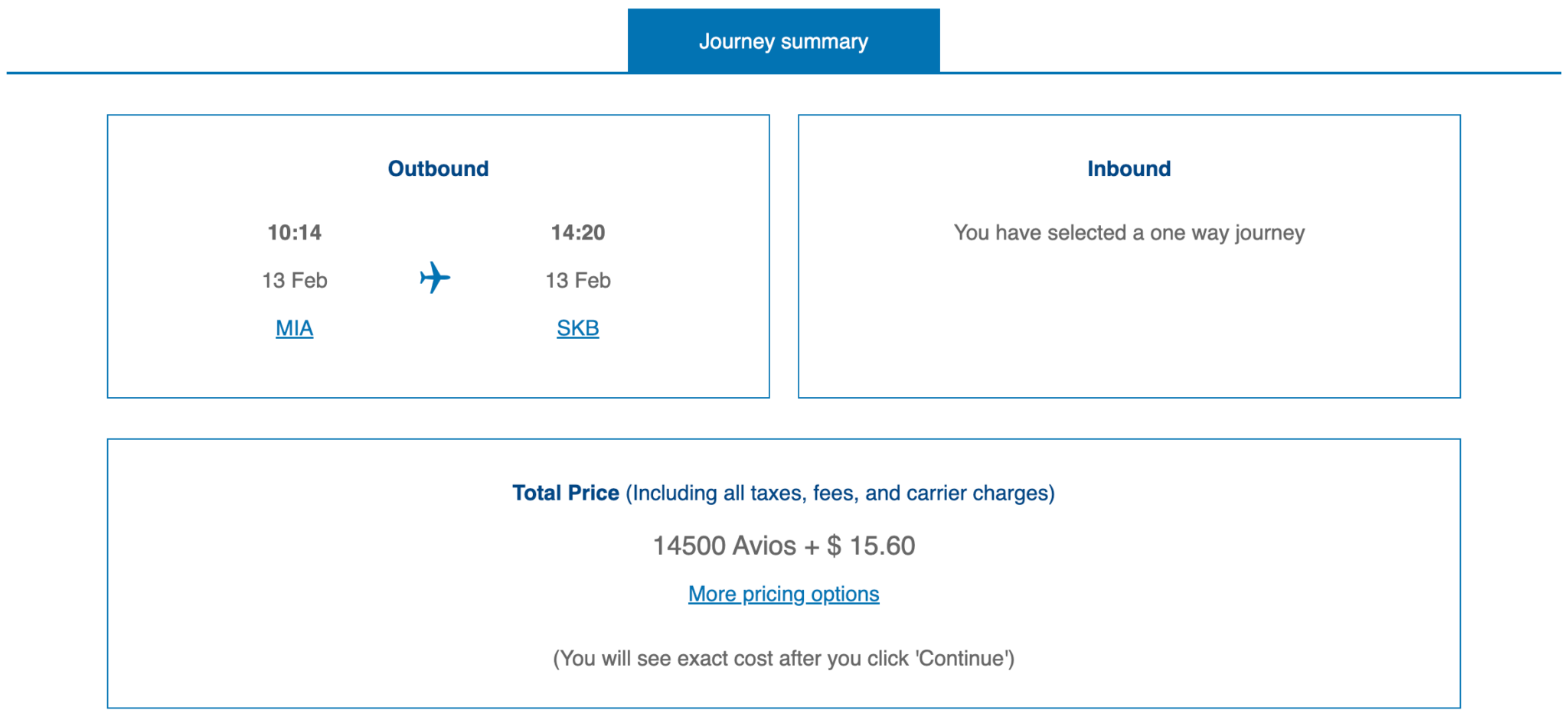Click the Total Price heading
Image resolution: width=1568 pixels, height=720 pixels.
pos(567,493)
